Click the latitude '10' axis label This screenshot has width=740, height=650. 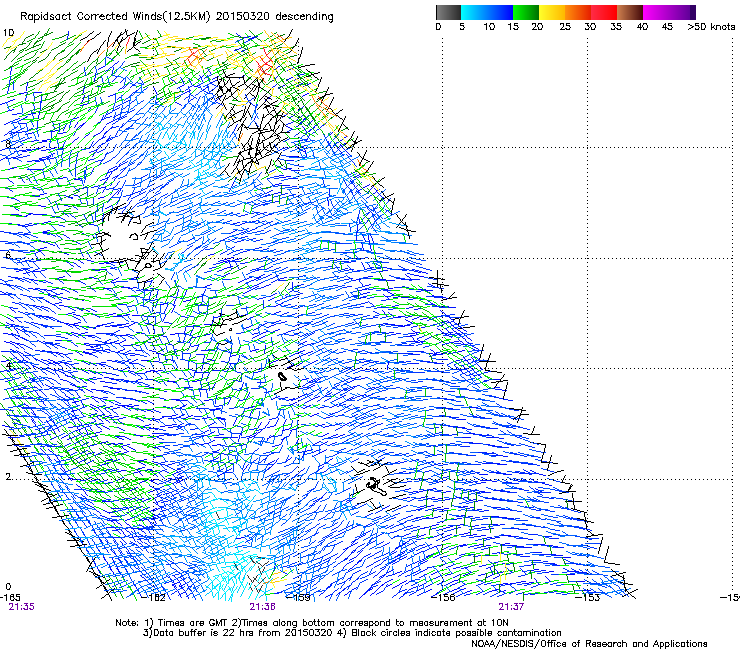pos(8,33)
